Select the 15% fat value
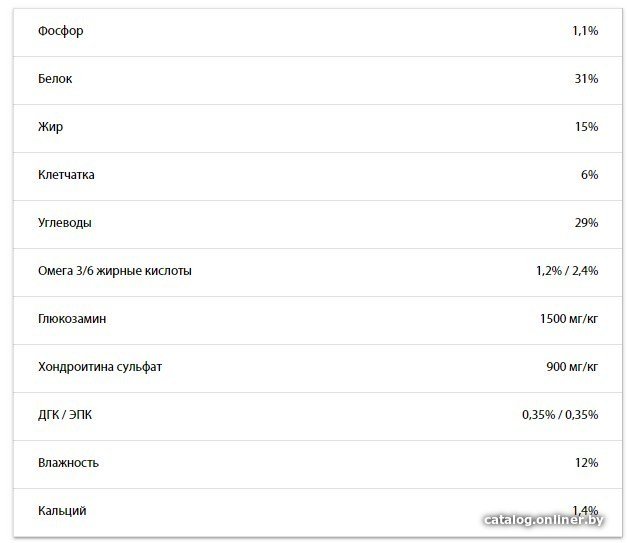This screenshot has width=627, height=543. [x=586, y=127]
